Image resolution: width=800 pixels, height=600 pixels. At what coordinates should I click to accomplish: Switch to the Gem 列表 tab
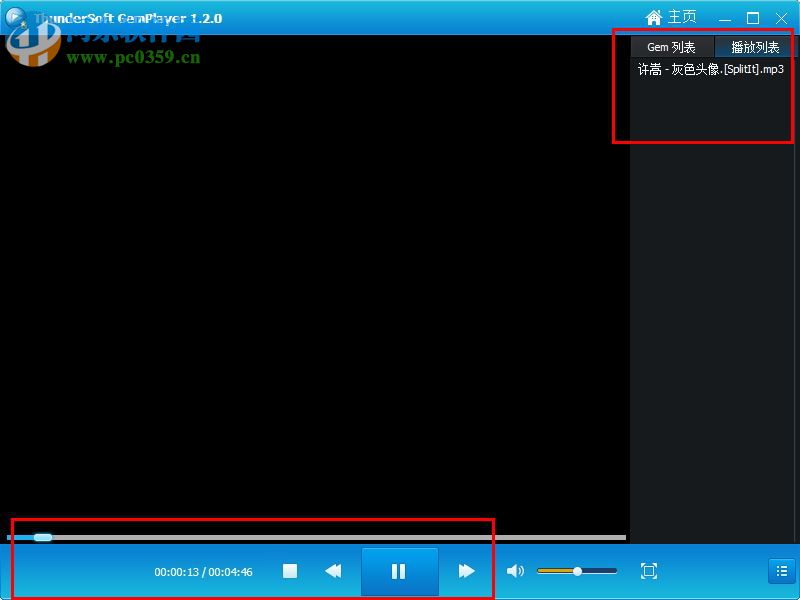point(672,46)
